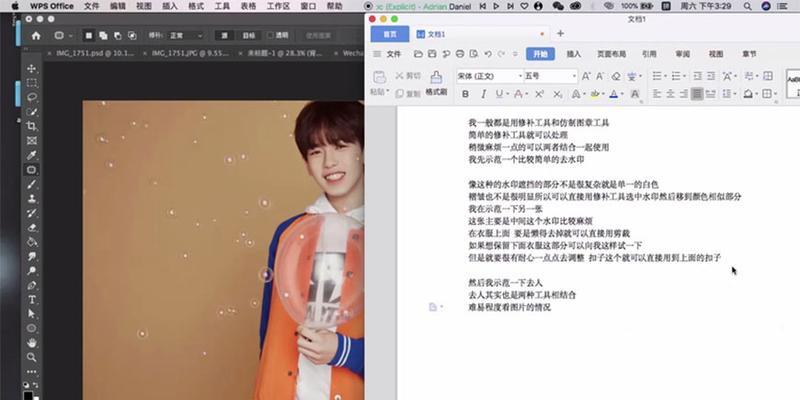Click Undo in WPS quick access toolbar
Viewport: 800px width, 400px height.
click(488, 54)
